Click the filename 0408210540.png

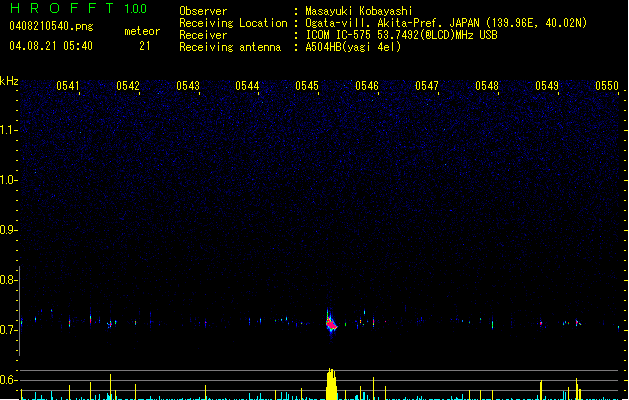(51, 26)
